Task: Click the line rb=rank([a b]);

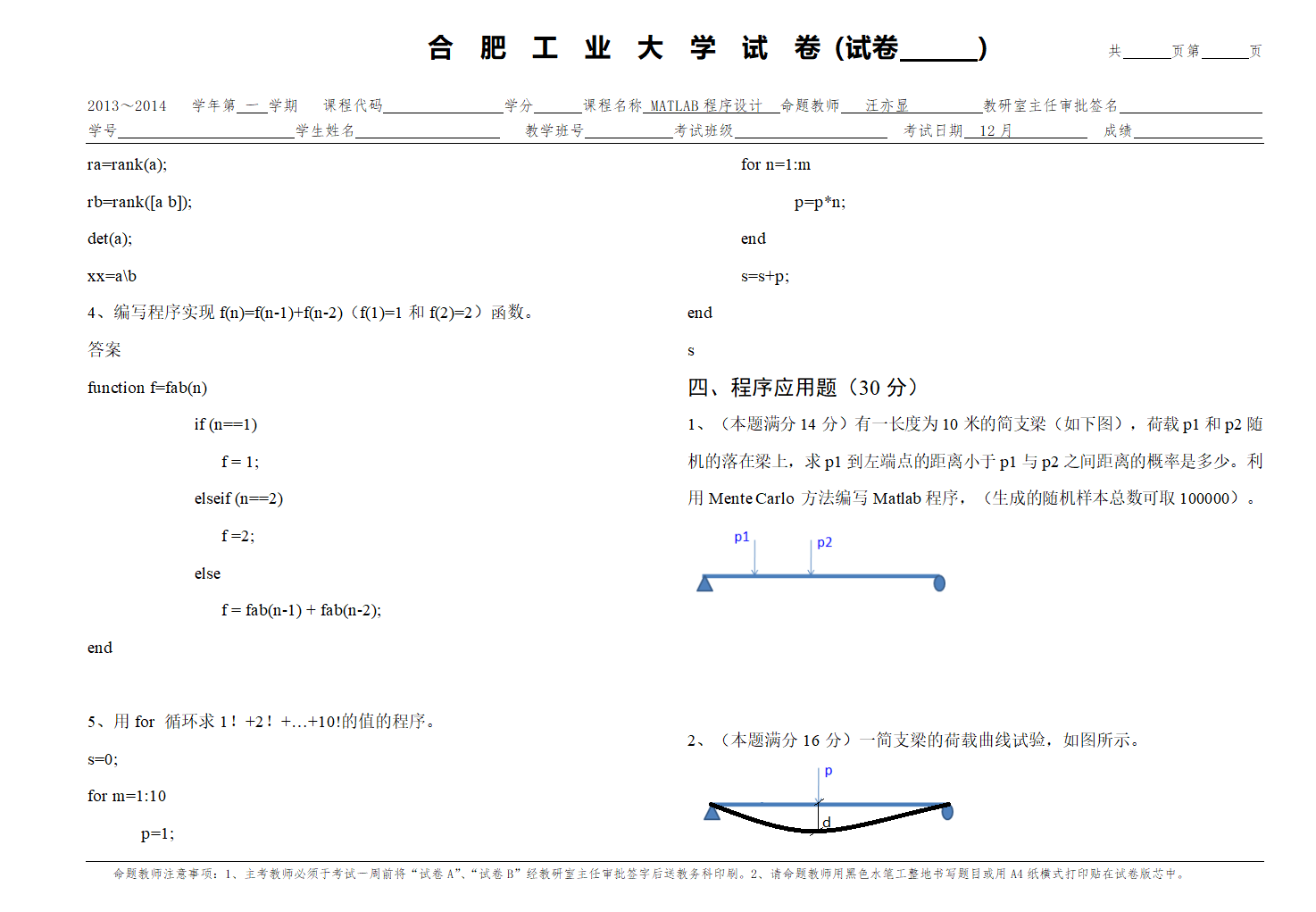Action: pyautogui.click(x=139, y=202)
